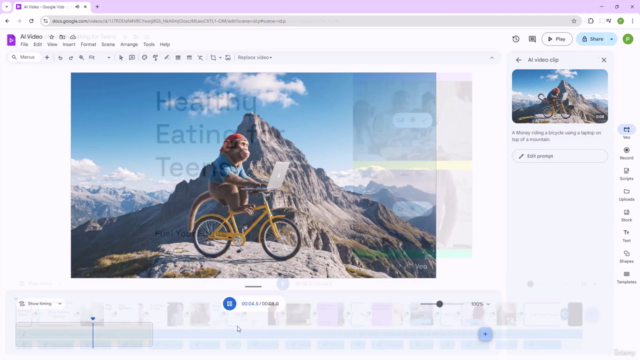Click the document title AI Video

click(31, 37)
